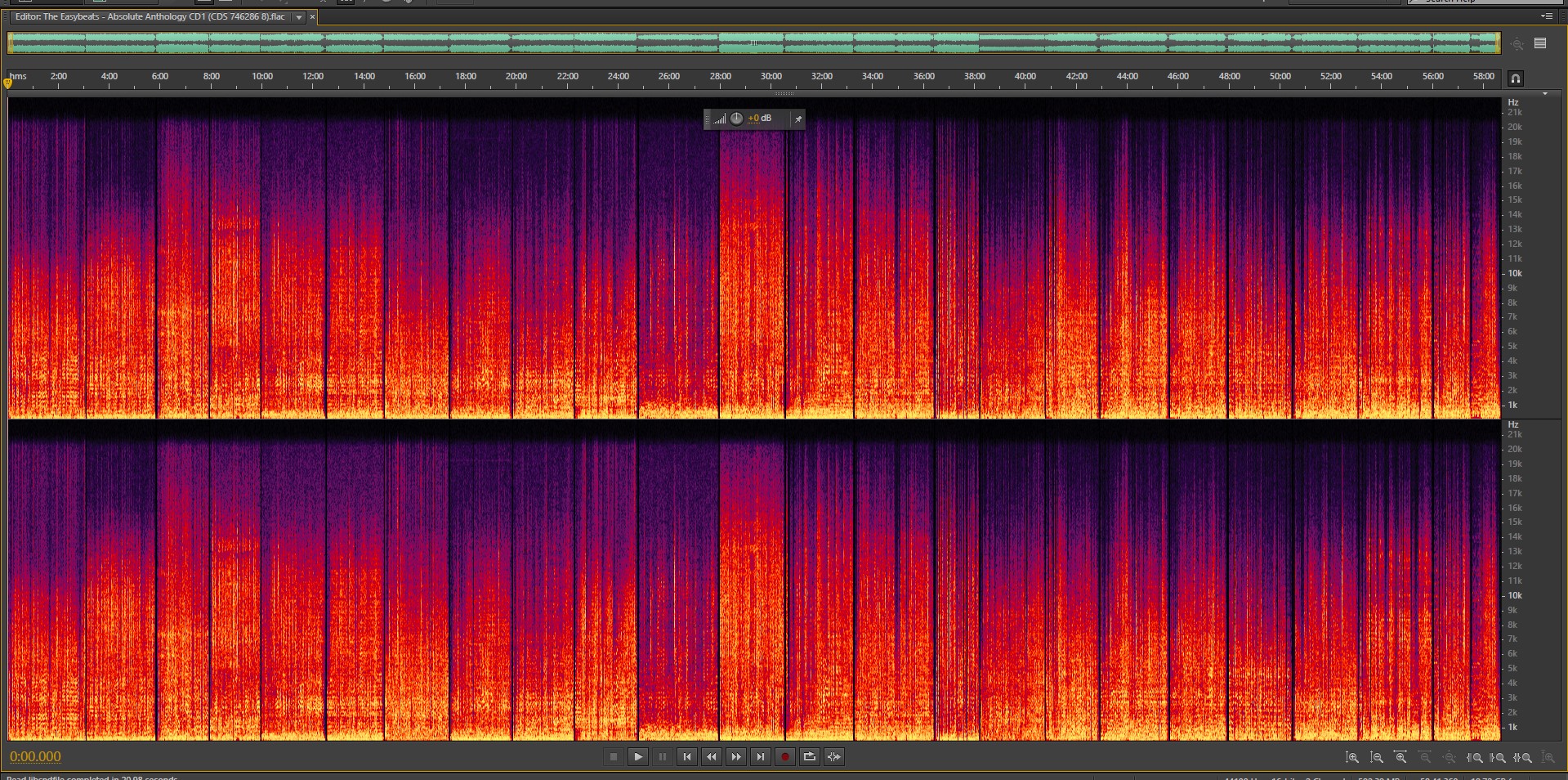The height and width of the screenshot is (780, 1568).
Task: Click the Stop playback button
Action: (x=614, y=757)
